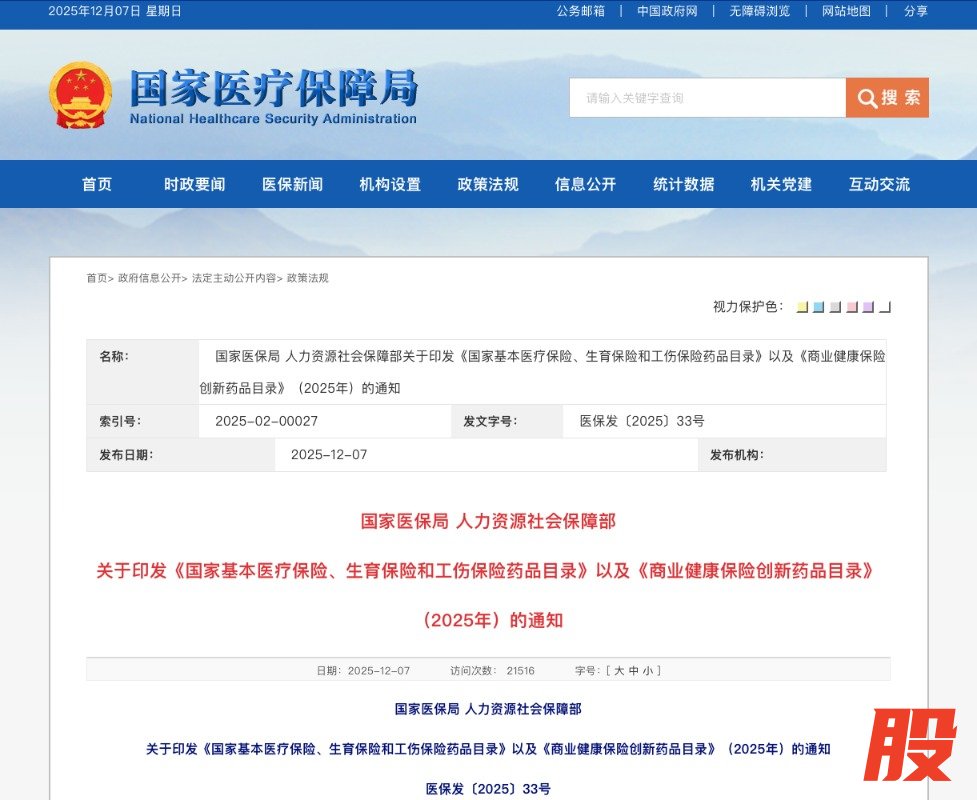Open the 政策法规 navigation menu

(488, 185)
